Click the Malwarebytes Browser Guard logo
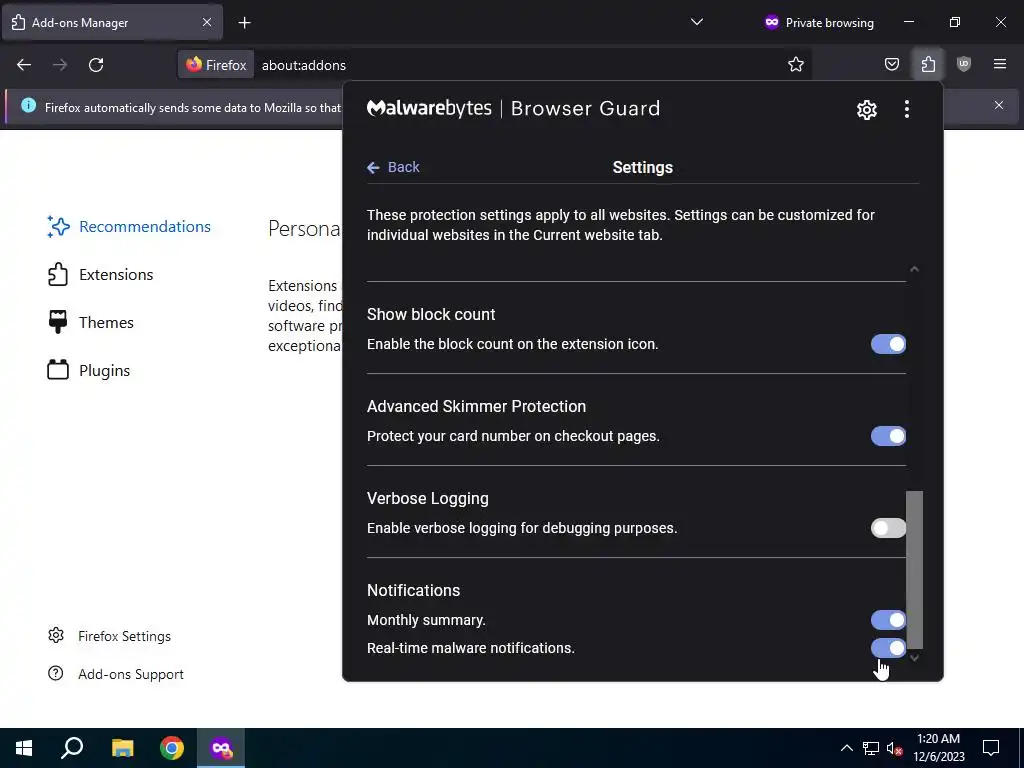 click(x=513, y=108)
